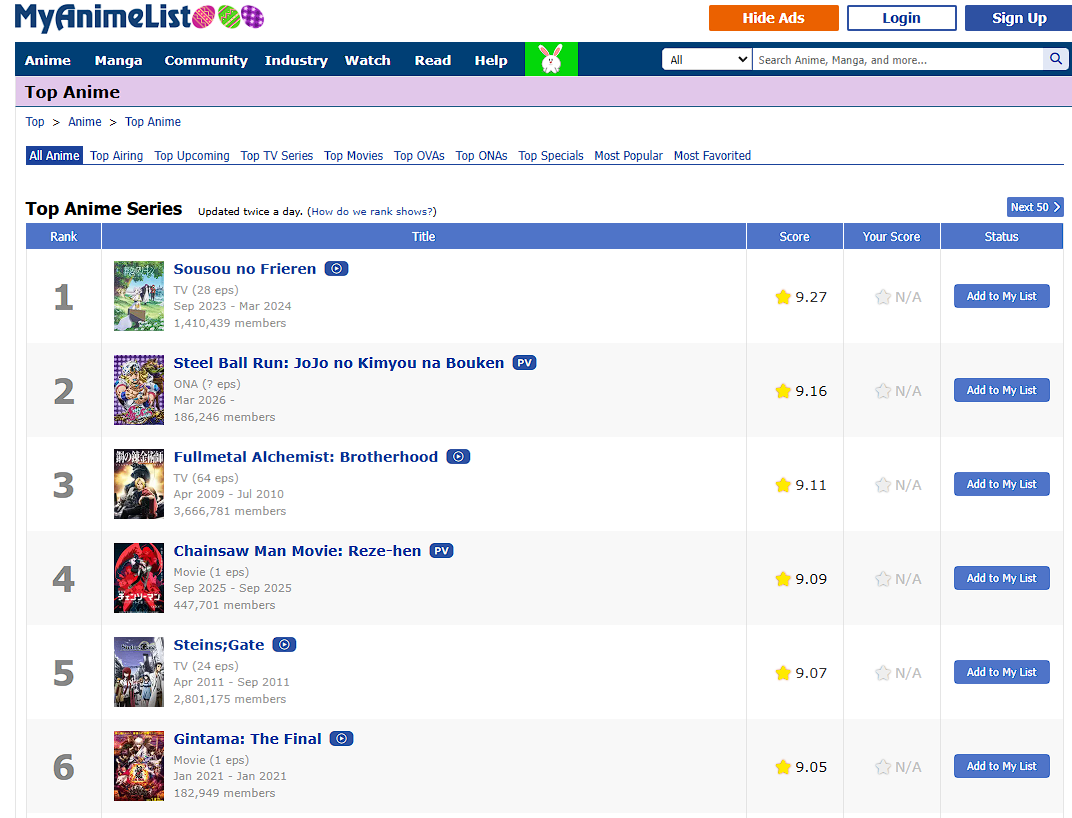
Task: Open PV badge for Chainsaw Man Movie
Action: coord(442,551)
